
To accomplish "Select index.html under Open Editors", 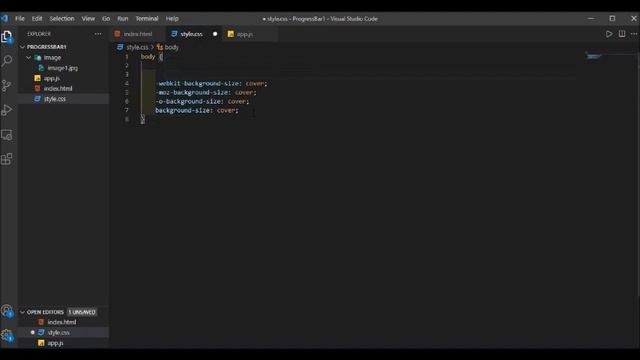I will pos(63,322).
